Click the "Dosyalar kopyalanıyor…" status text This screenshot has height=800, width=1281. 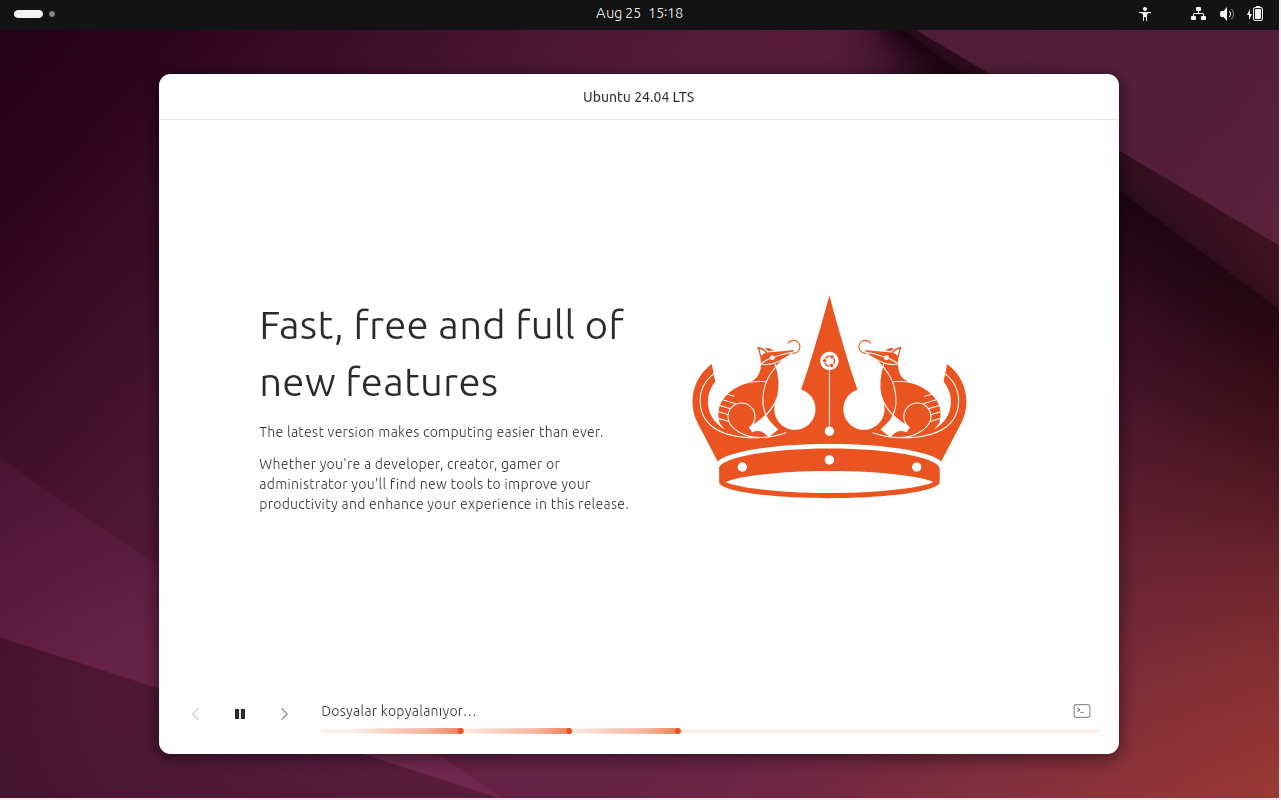[x=398, y=711]
